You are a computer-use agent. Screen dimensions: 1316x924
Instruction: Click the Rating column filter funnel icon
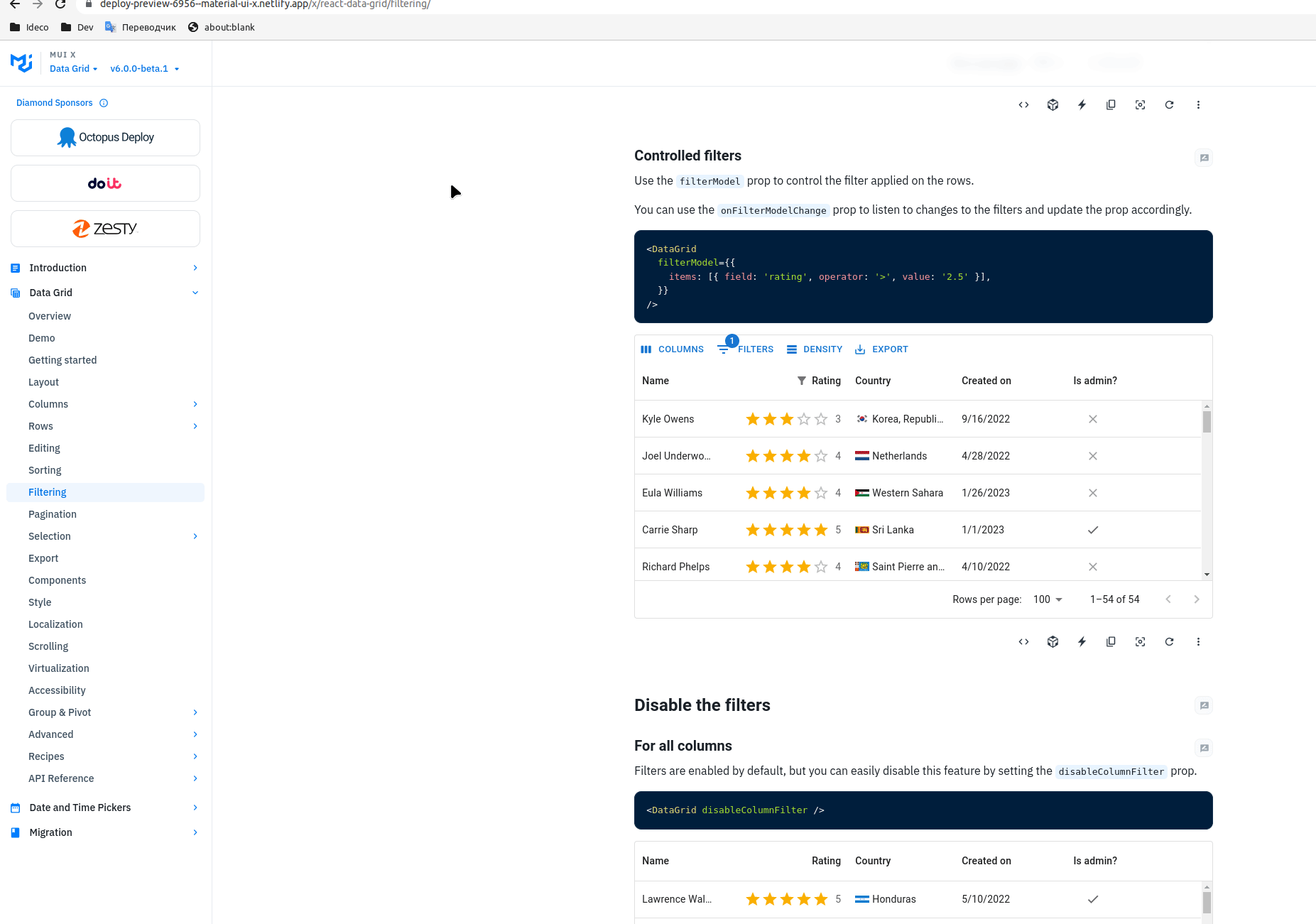(x=801, y=381)
